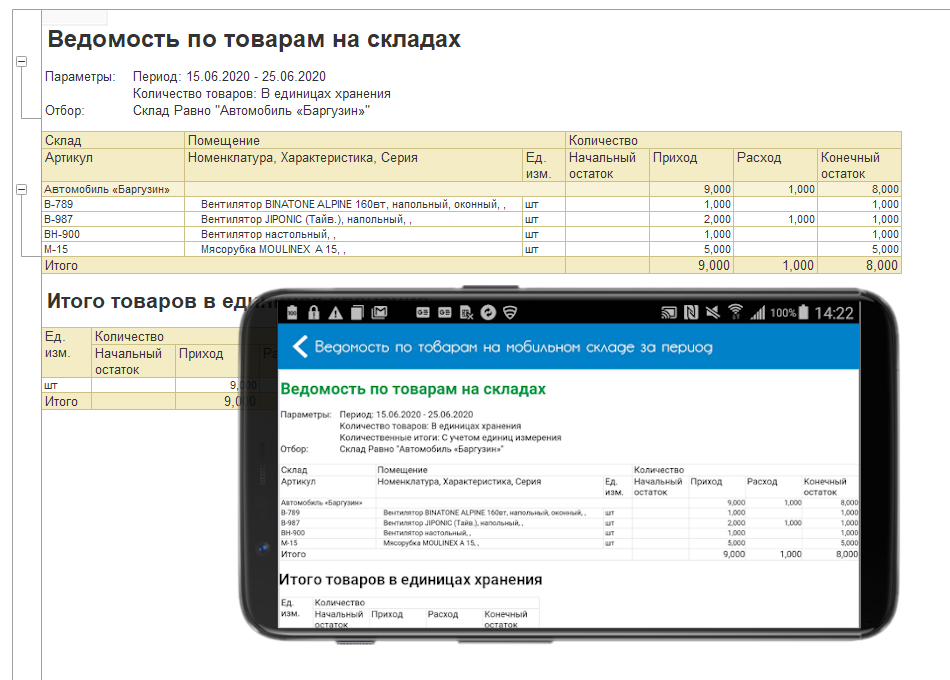
Task: Tap the Gmail envelope notification icon
Action: tap(379, 313)
